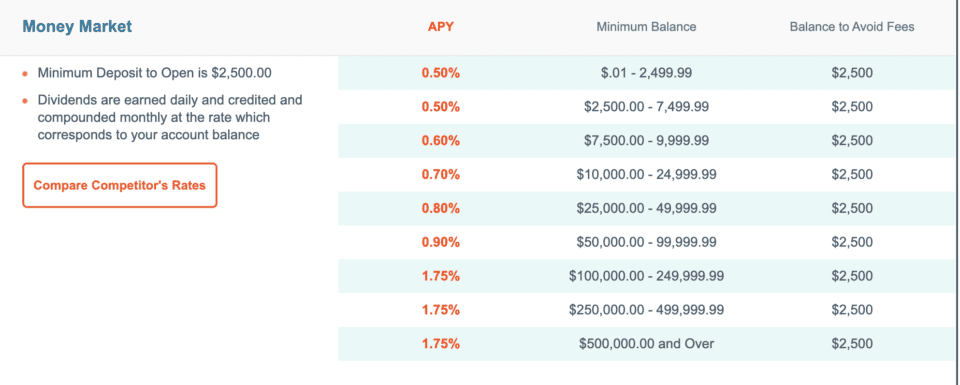Select the $100,000.00 - 249,999.99 tier
Image resolution: width=960 pixels, height=385 pixels.
(x=647, y=276)
